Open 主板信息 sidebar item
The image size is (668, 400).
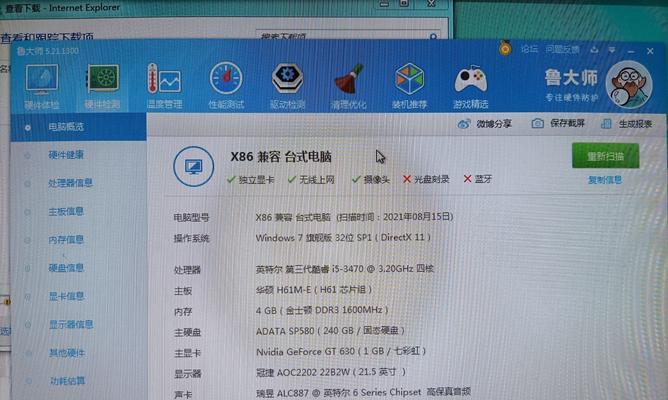click(66, 212)
